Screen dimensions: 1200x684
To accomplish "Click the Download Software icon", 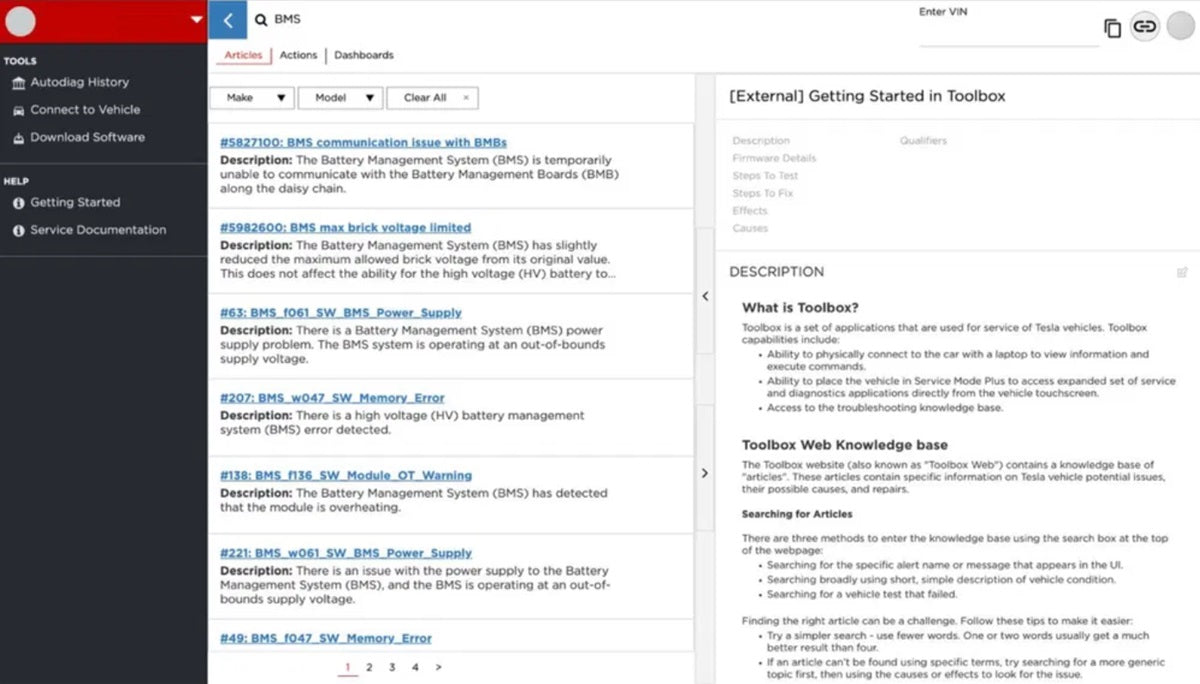I will click(x=19, y=138).
